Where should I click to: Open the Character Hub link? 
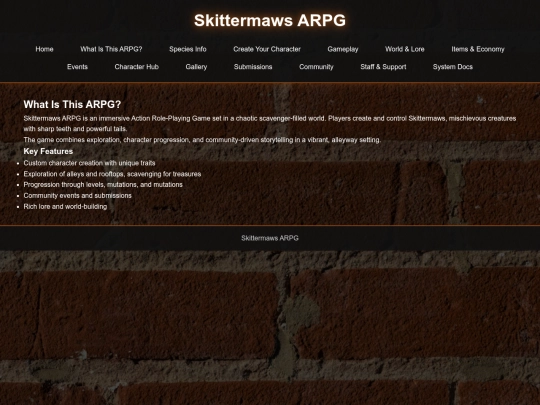coord(136,67)
